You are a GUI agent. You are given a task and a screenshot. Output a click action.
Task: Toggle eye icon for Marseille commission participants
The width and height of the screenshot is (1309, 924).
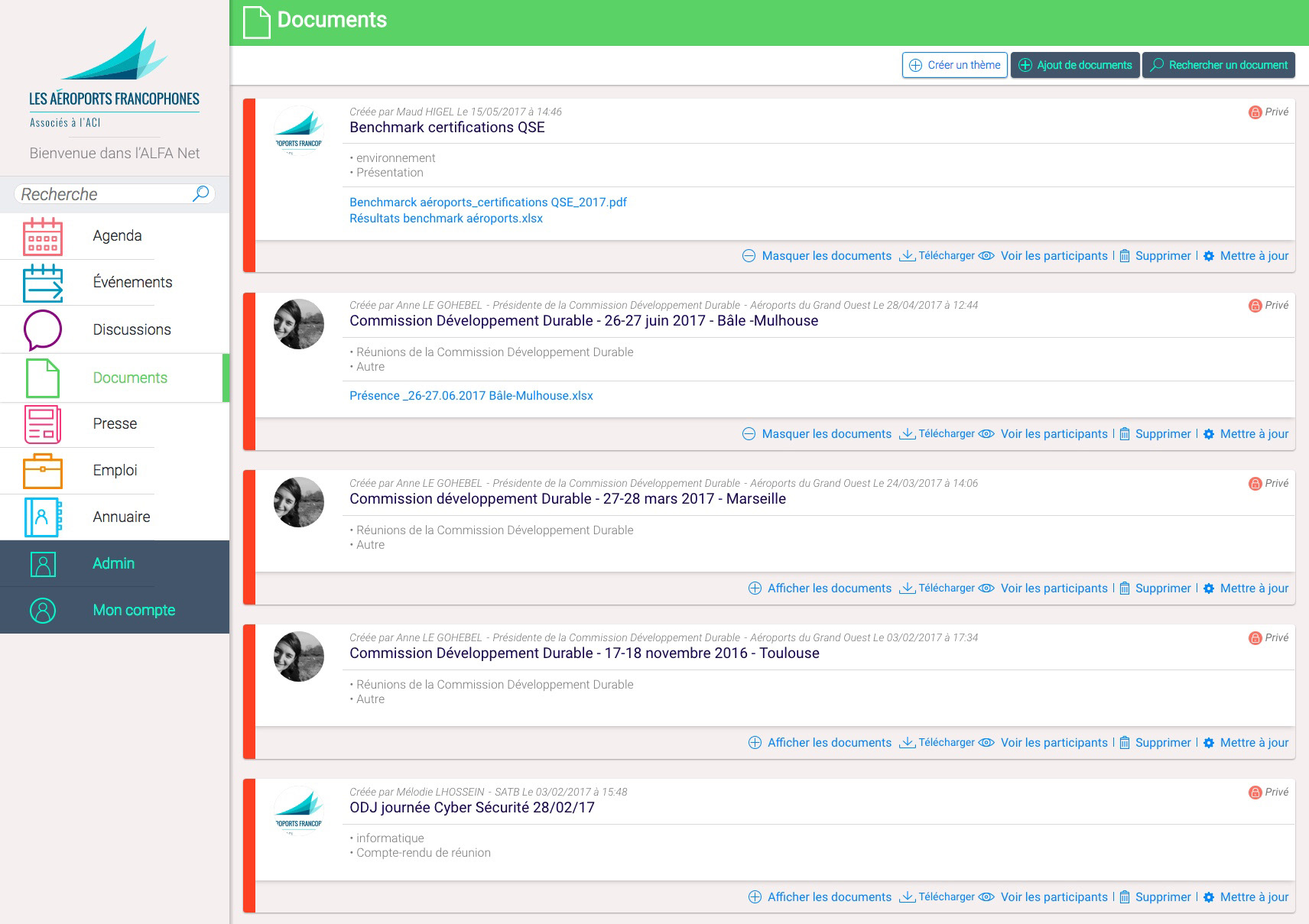tap(986, 588)
